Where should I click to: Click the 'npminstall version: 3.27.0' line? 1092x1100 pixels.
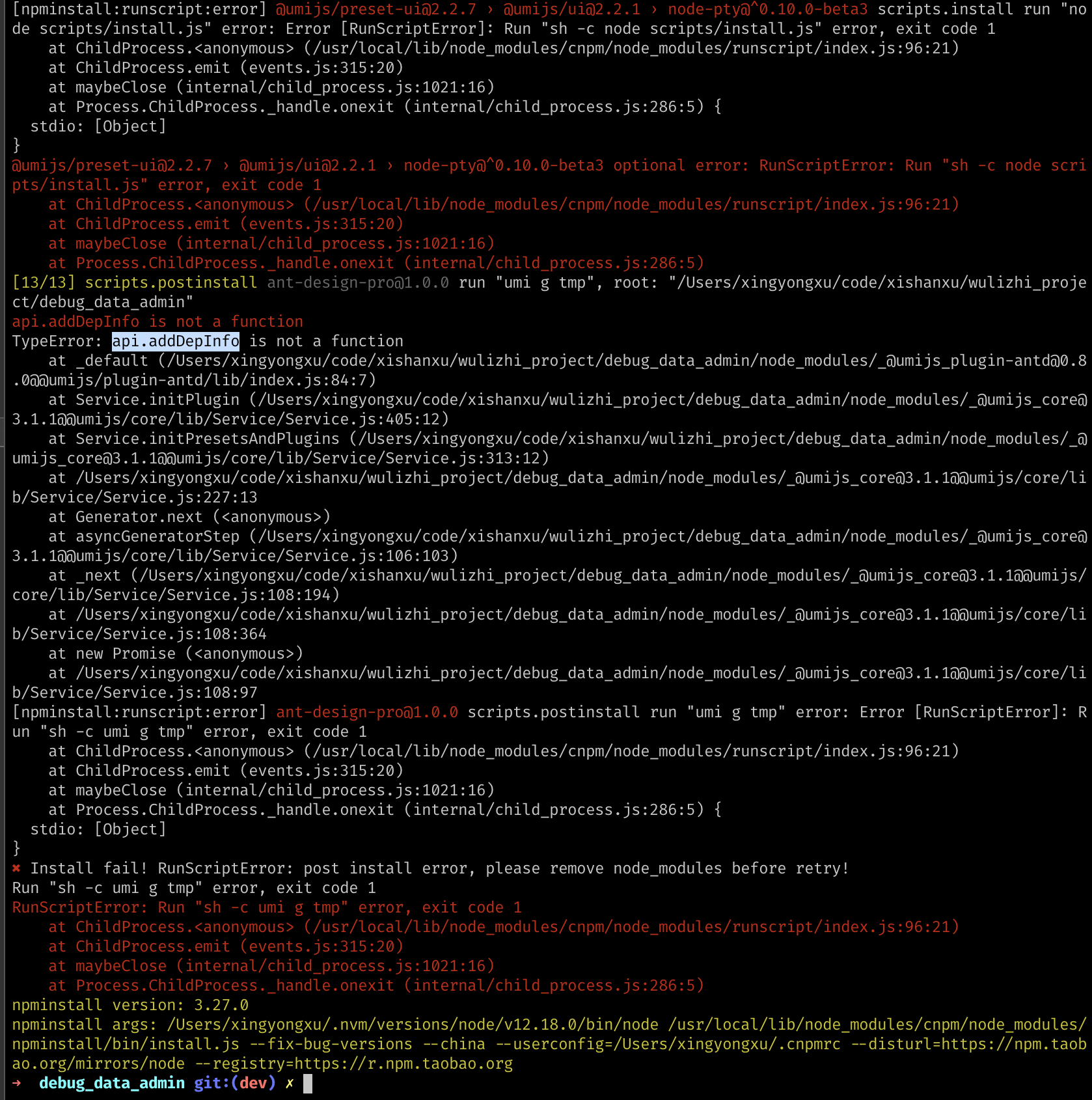130,1005
